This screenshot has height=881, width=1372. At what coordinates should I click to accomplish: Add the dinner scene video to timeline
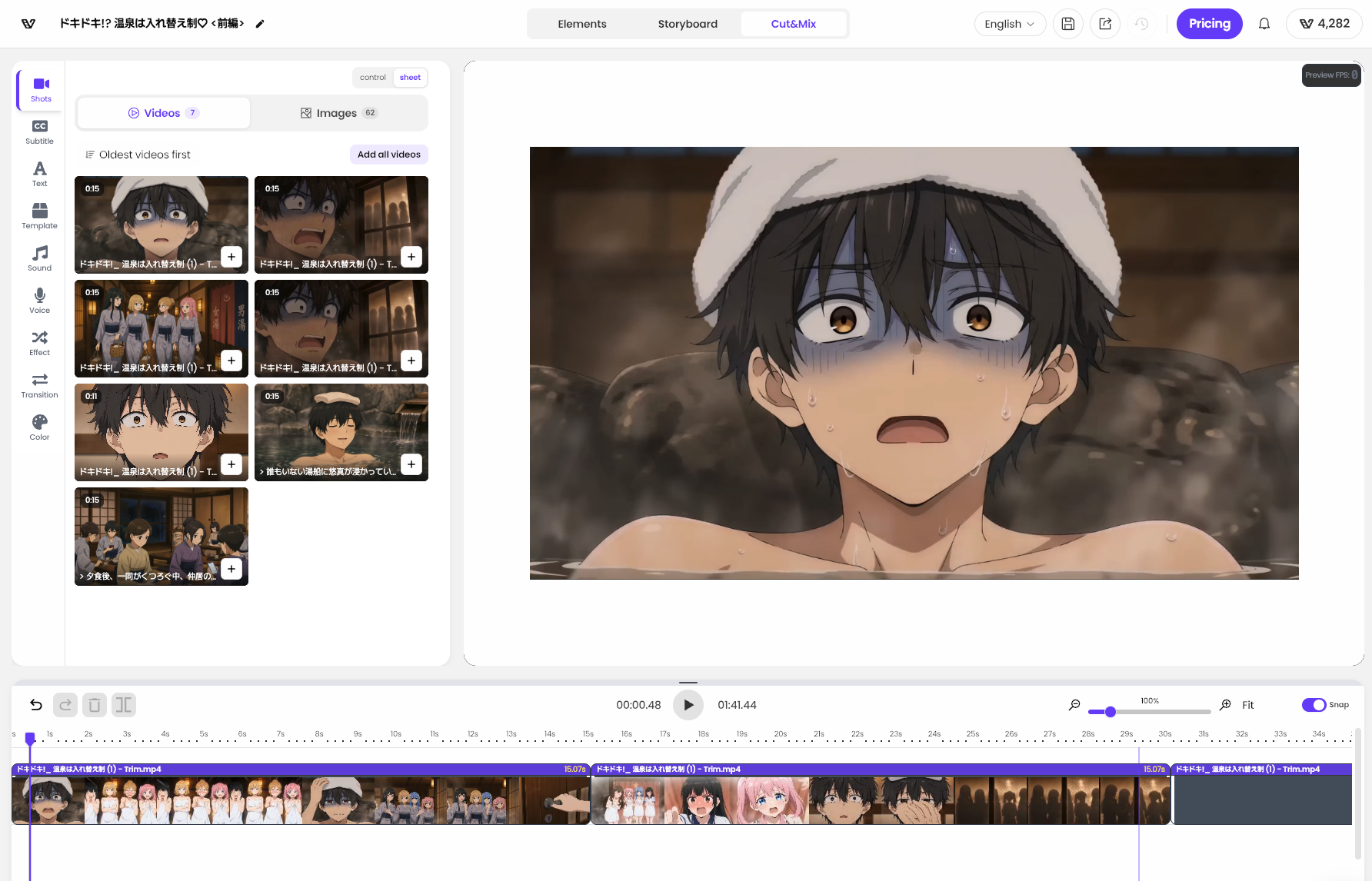coord(231,569)
